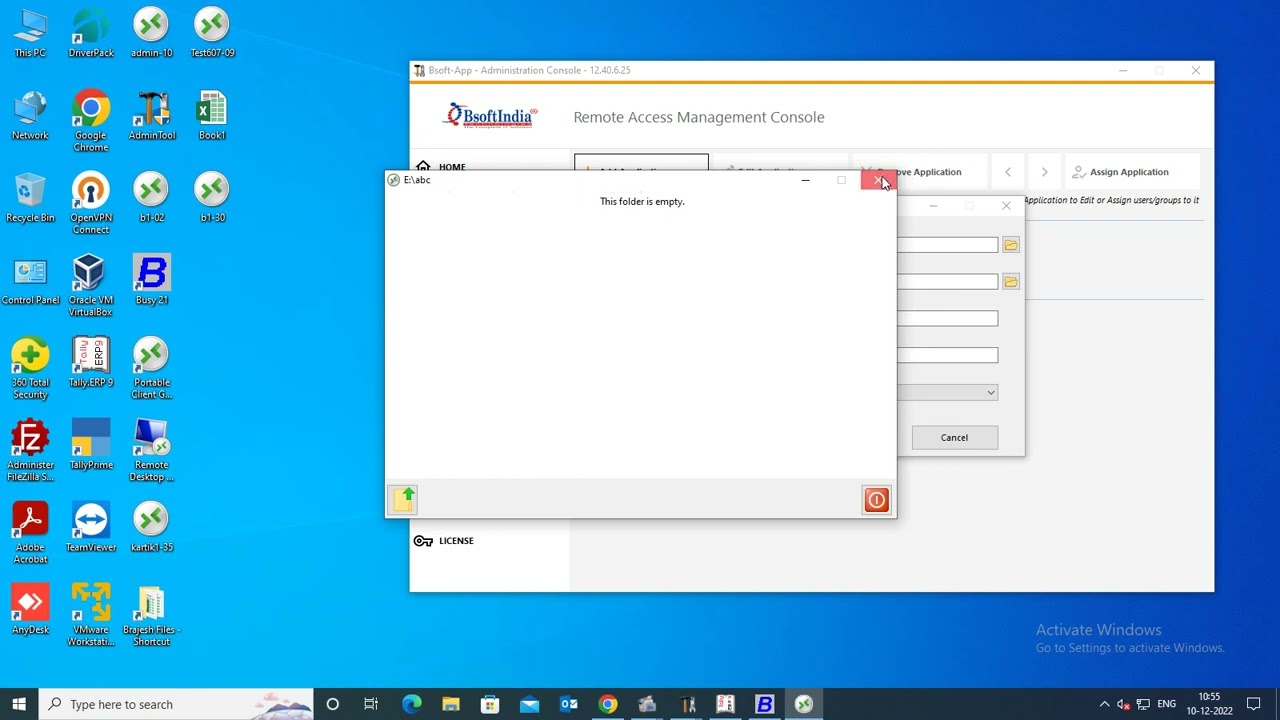1280x720 pixels.
Task: Open Microsoft Edge from the taskbar
Action: [x=411, y=704]
